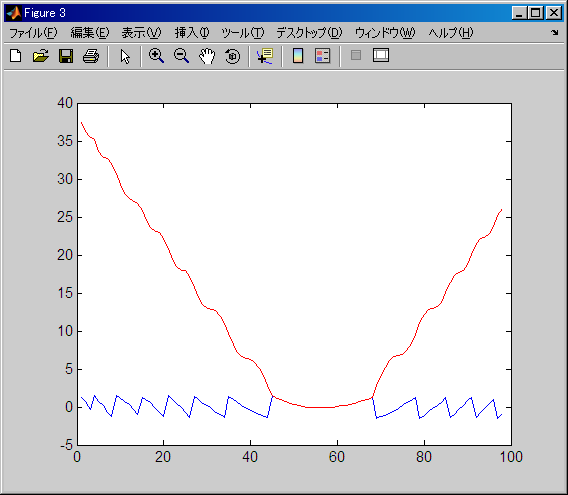Select the Zoom Out magnifier tool
Viewport: 568px width, 495px height.
[x=181, y=56]
